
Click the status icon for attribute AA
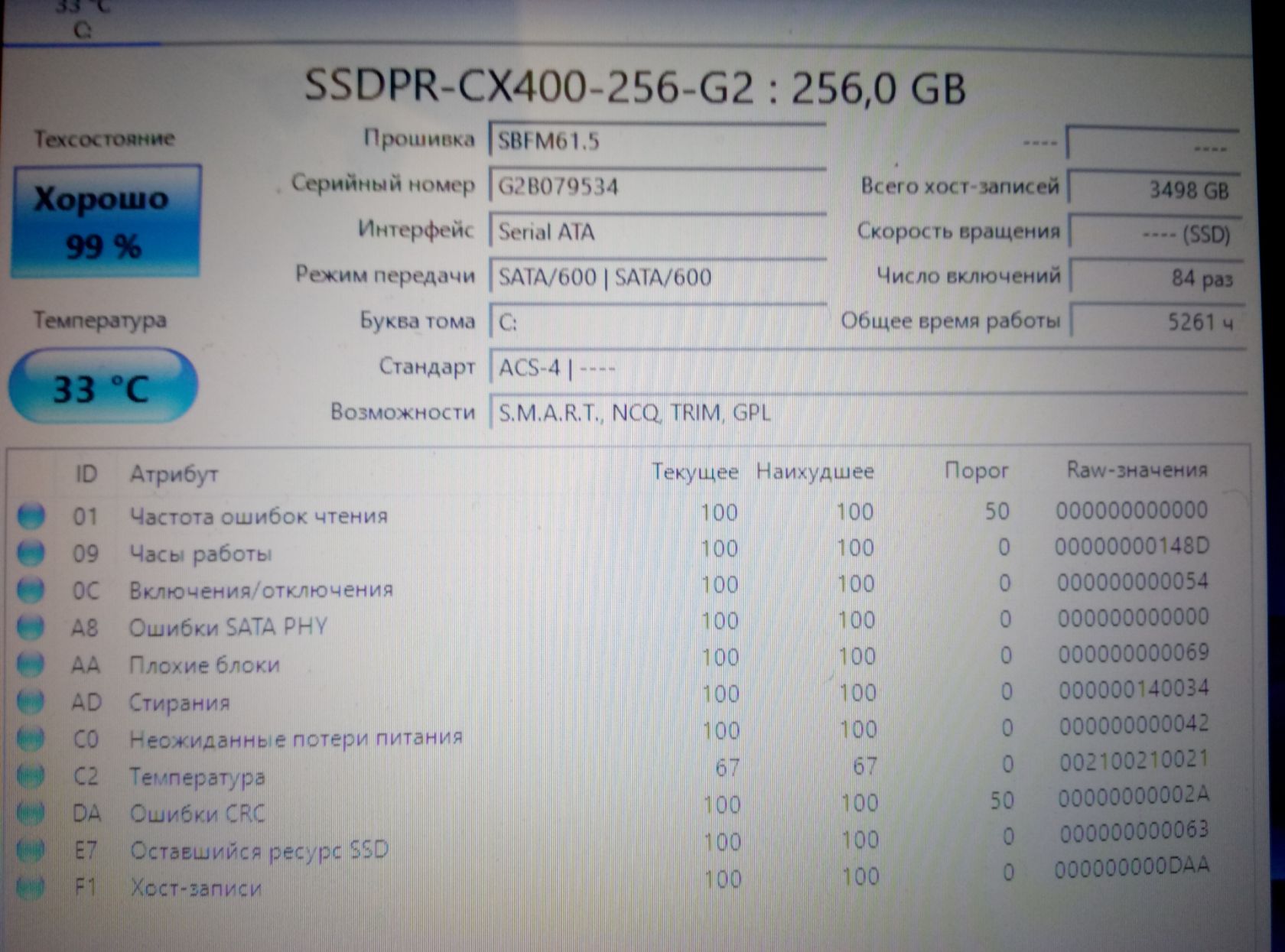pyautogui.click(x=31, y=664)
